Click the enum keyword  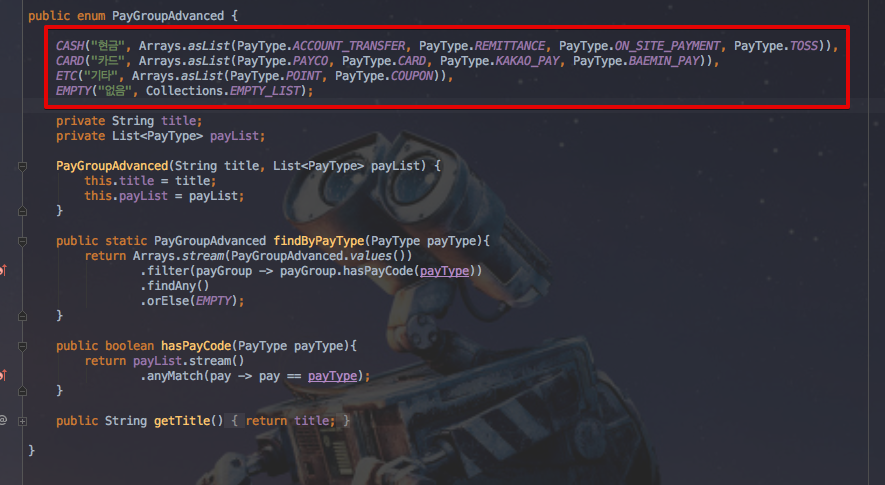91,16
